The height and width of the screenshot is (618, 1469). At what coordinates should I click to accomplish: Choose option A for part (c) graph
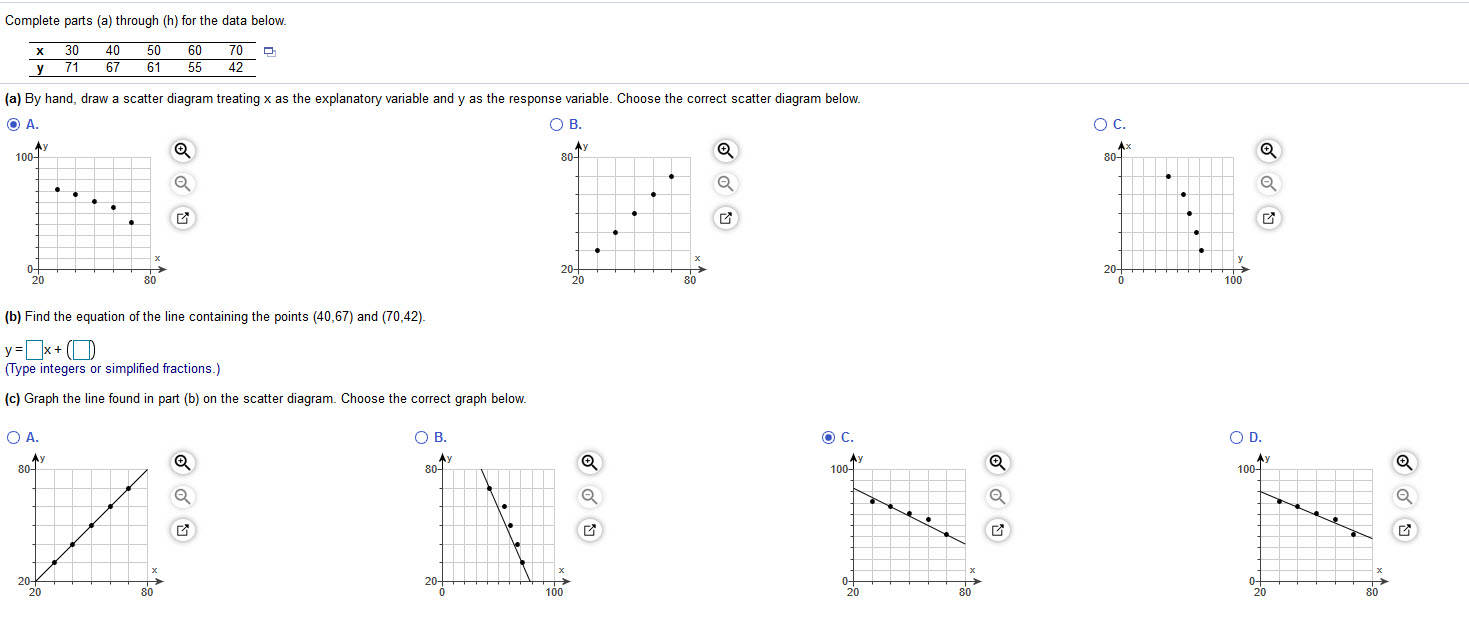point(13,437)
